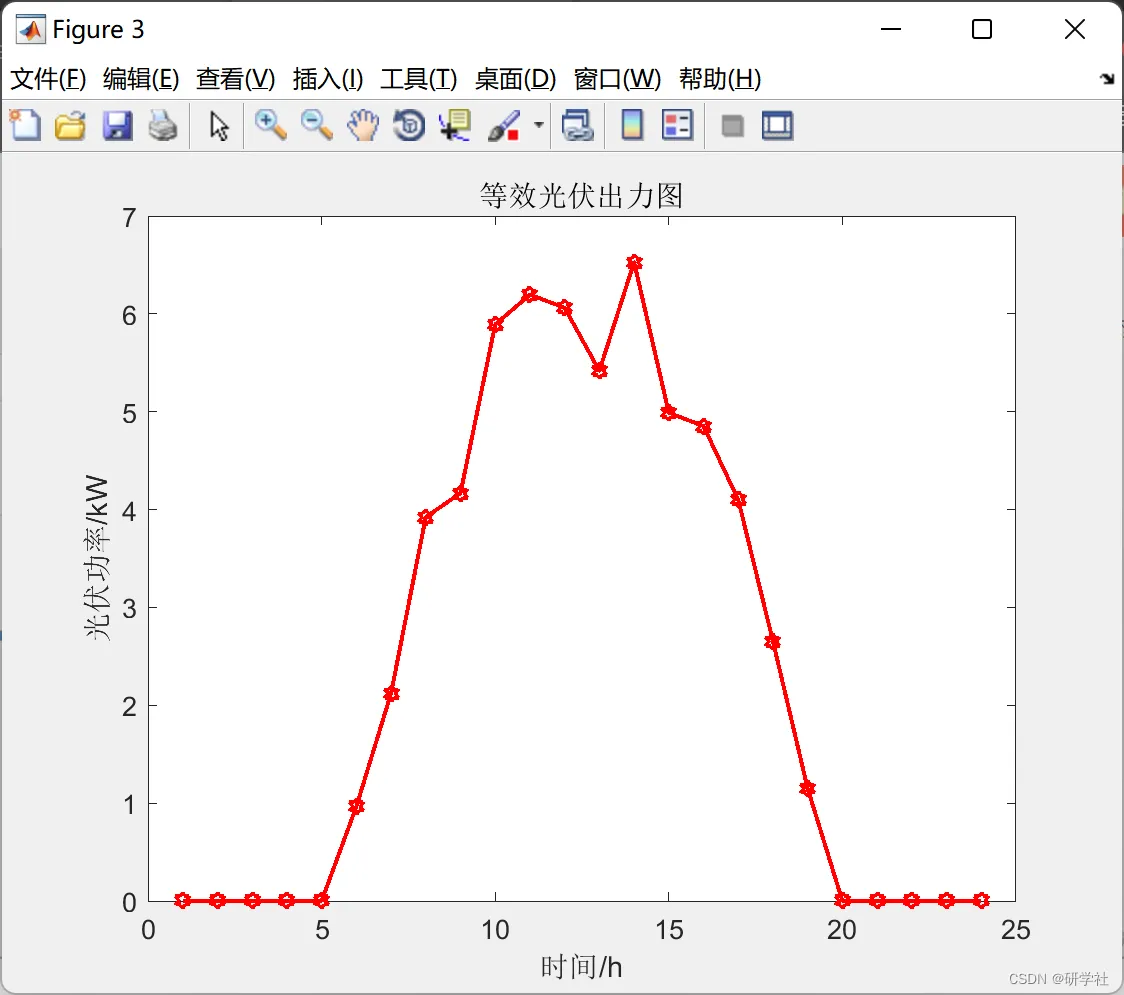Enable the Rotate 3D tool

pyautogui.click(x=409, y=125)
